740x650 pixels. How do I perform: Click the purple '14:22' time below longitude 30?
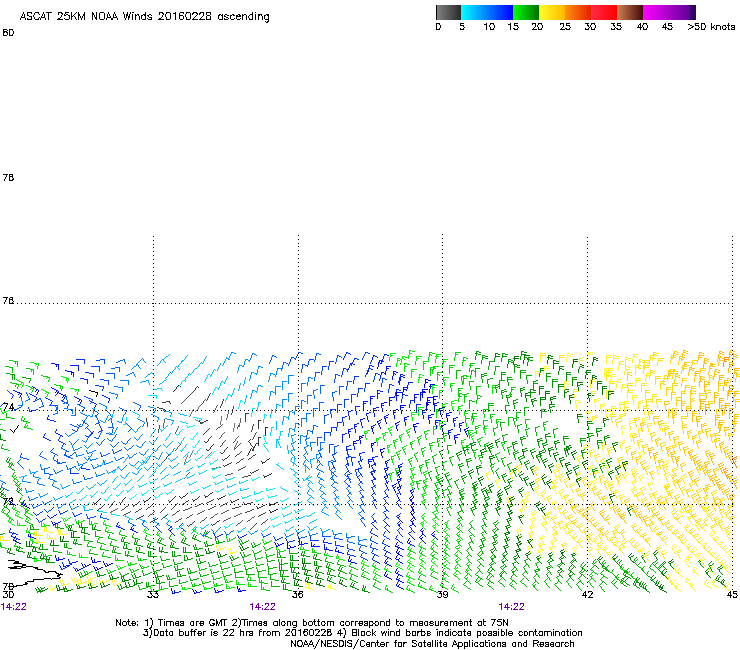[x=14, y=607]
